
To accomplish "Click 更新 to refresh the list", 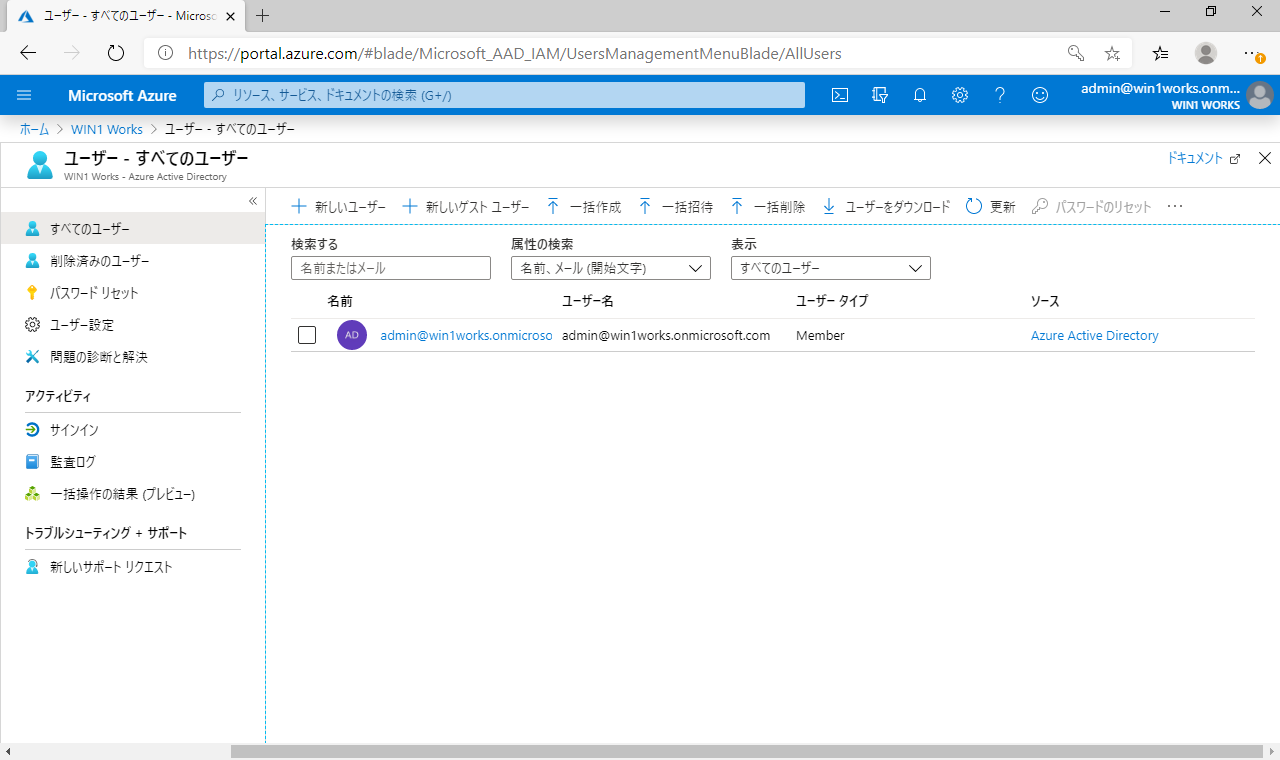I will [991, 207].
